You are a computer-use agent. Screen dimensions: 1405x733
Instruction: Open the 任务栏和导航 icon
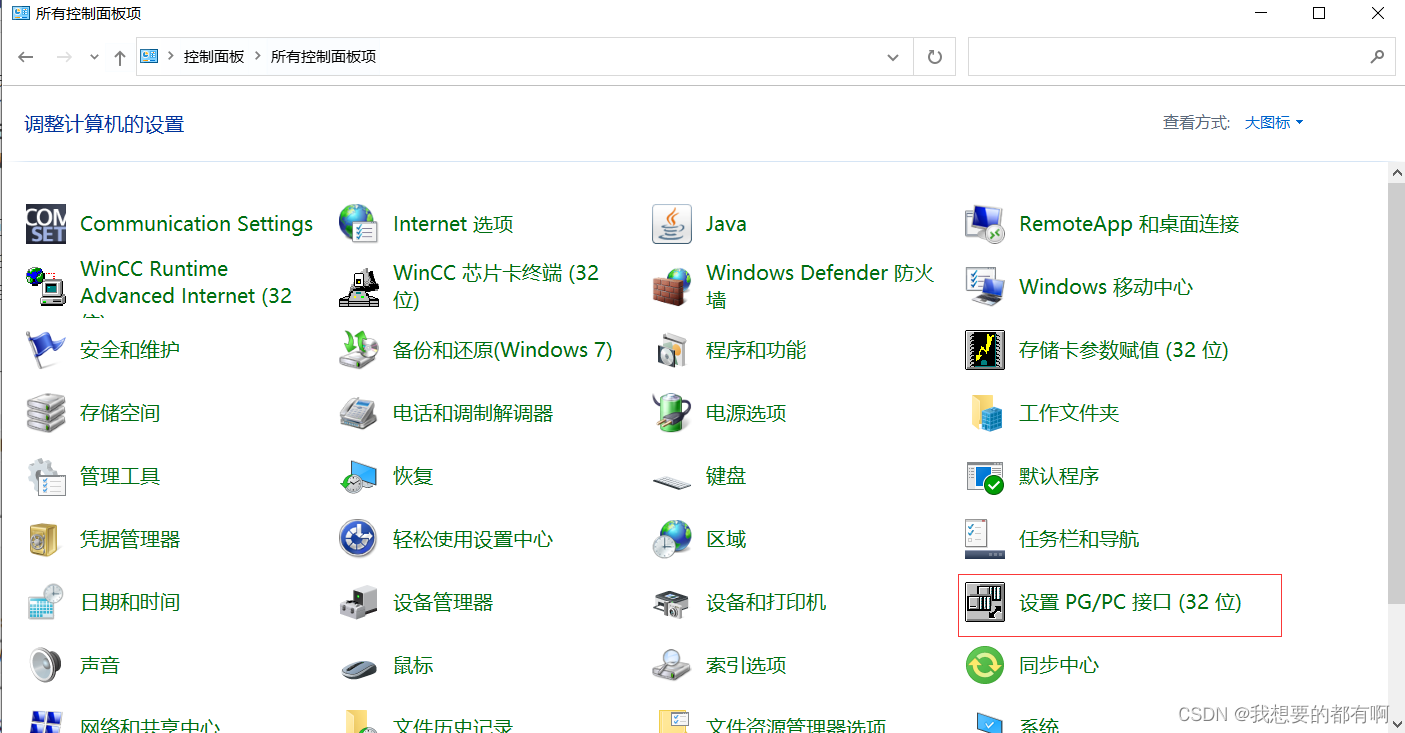tap(985, 539)
